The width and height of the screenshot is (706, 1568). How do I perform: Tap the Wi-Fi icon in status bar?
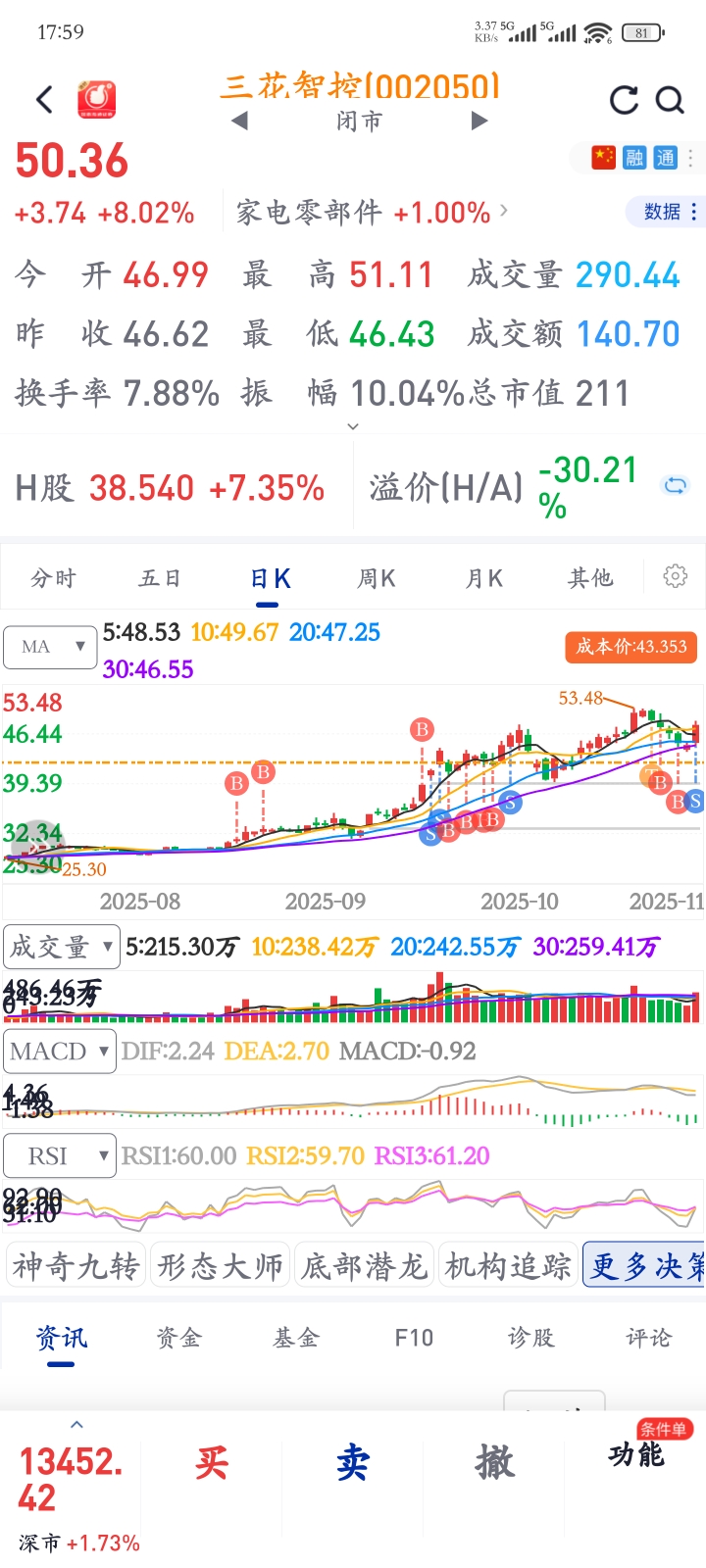(597, 33)
